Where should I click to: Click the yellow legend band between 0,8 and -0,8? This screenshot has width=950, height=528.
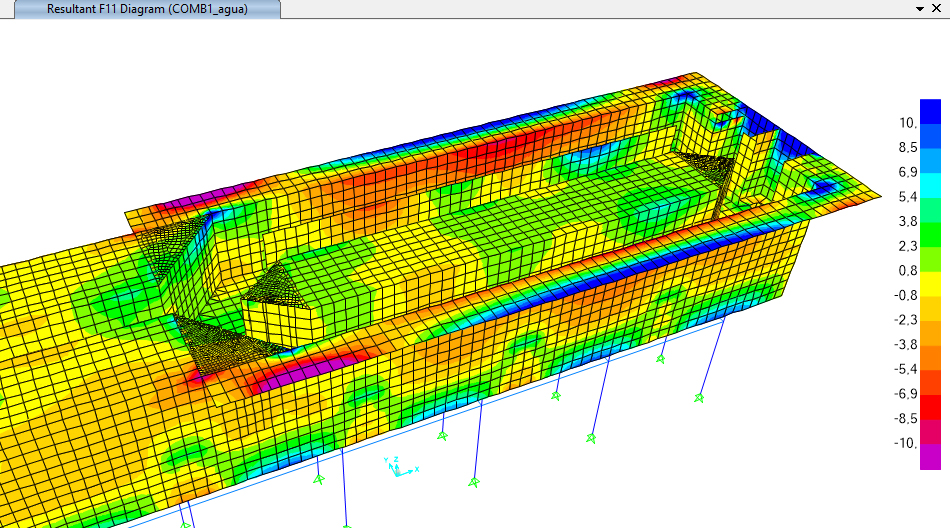pyautogui.click(x=930, y=284)
